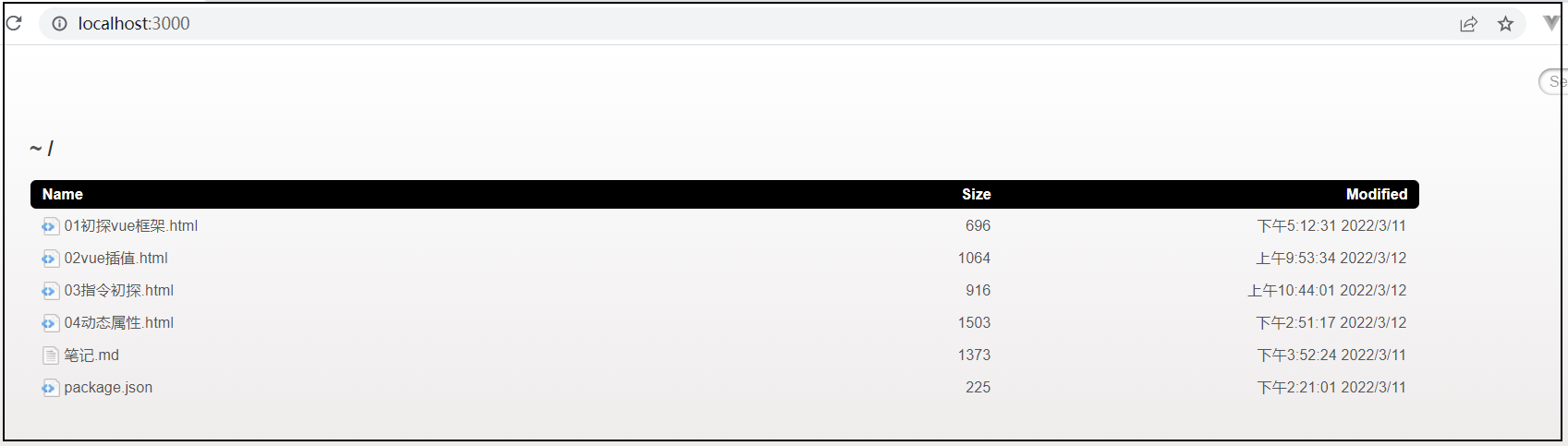Image resolution: width=1568 pixels, height=446 pixels.
Task: Open the 01初探vue框架.html file link
Action: (130, 226)
